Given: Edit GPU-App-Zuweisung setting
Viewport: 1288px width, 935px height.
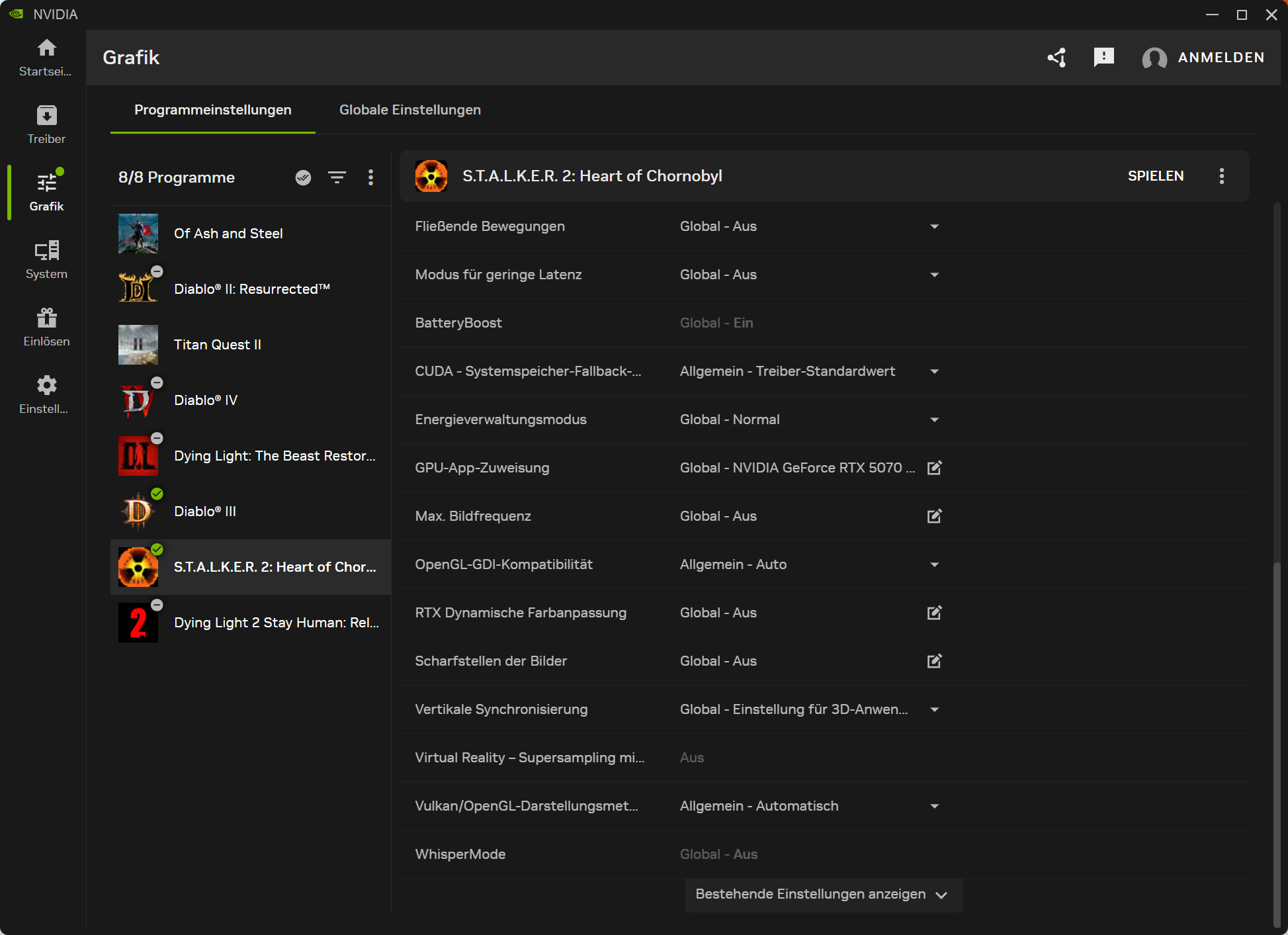Looking at the screenshot, I should pos(934,468).
